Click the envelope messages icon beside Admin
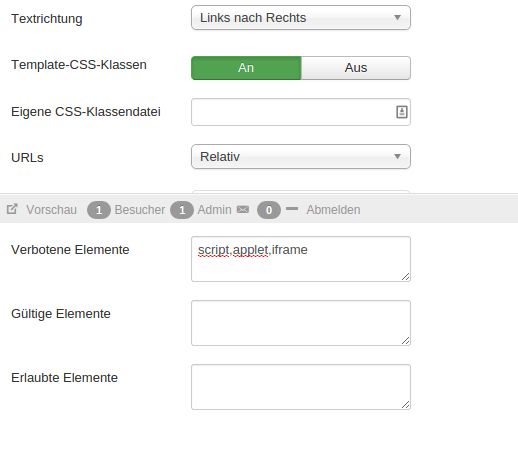This screenshot has width=518, height=450. [243, 209]
